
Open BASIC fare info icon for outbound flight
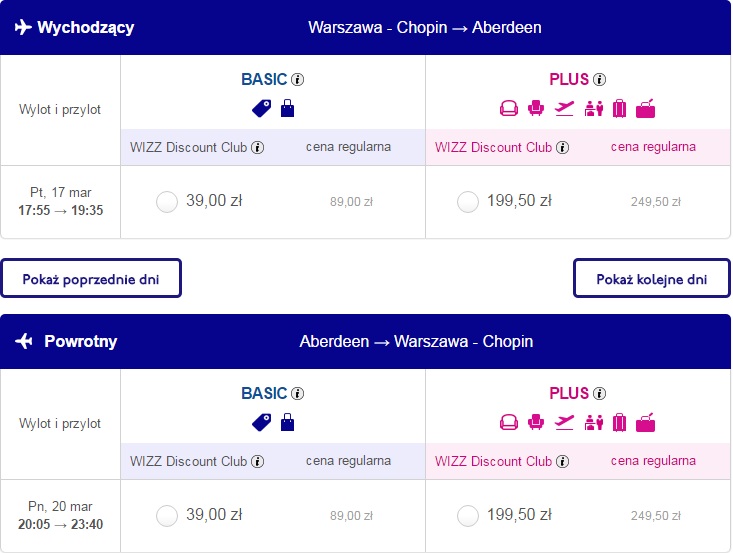[297, 79]
